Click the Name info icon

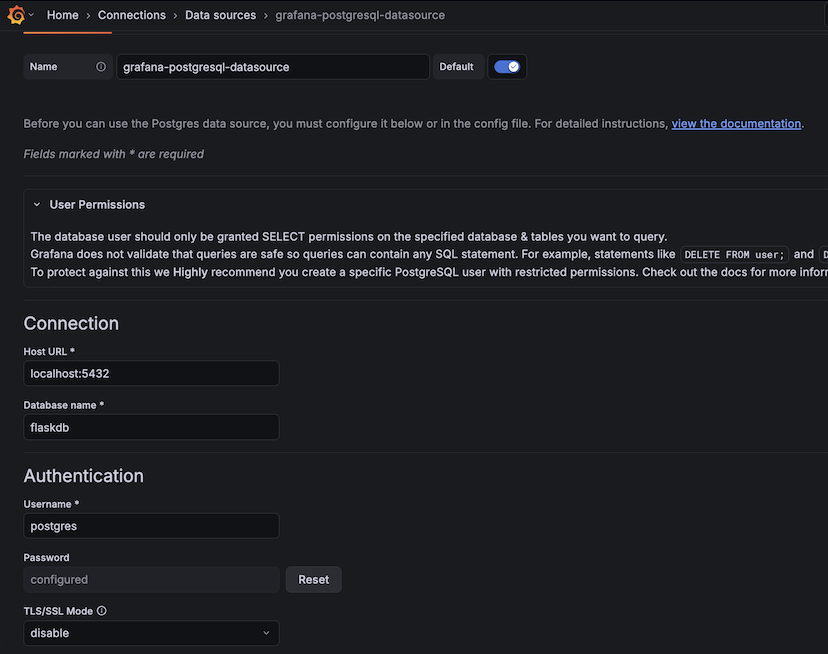[101, 67]
